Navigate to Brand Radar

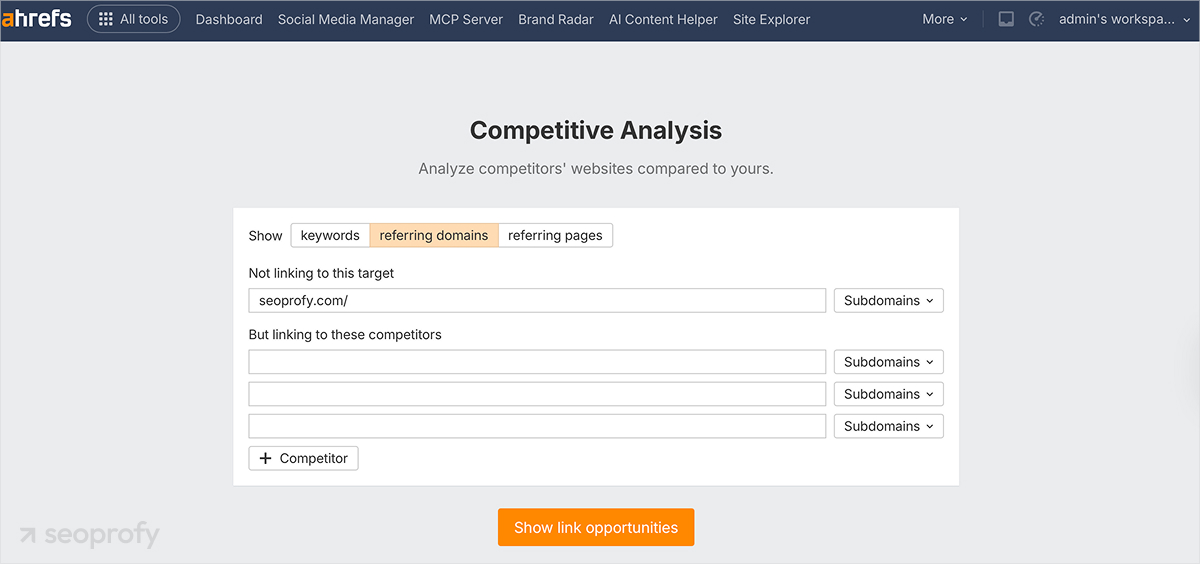click(x=556, y=19)
